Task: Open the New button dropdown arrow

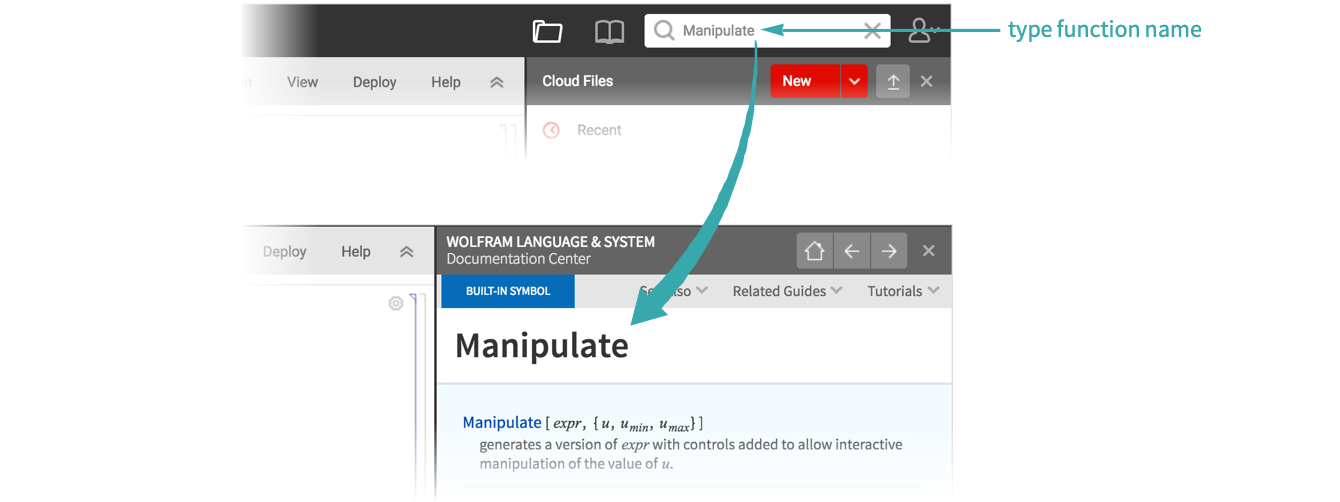Action: [x=854, y=82]
